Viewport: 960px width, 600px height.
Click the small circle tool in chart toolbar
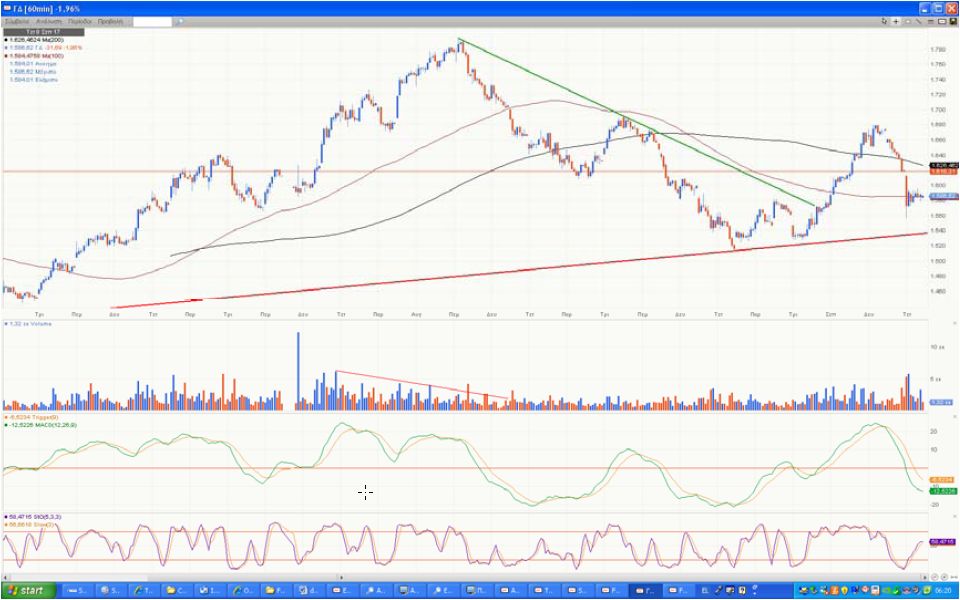(906, 21)
